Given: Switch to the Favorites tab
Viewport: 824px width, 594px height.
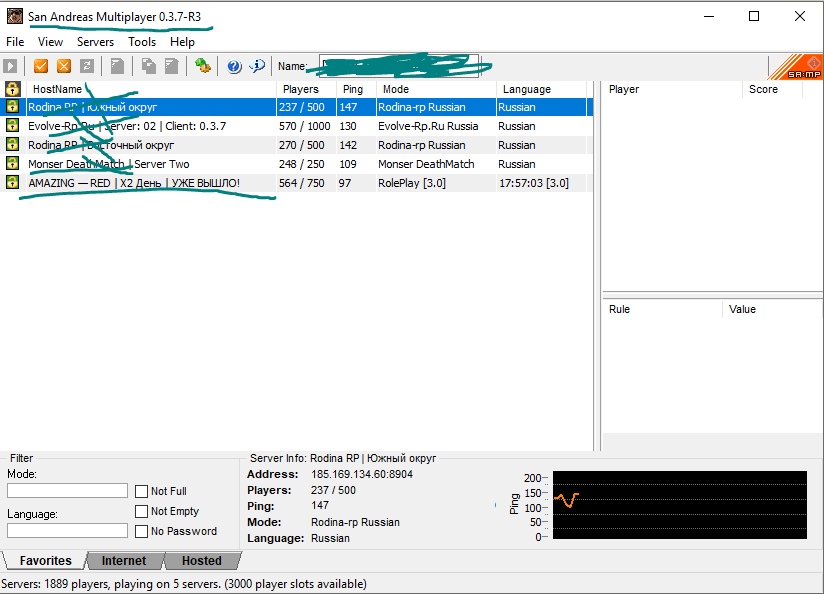Looking at the screenshot, I should pos(45,561).
